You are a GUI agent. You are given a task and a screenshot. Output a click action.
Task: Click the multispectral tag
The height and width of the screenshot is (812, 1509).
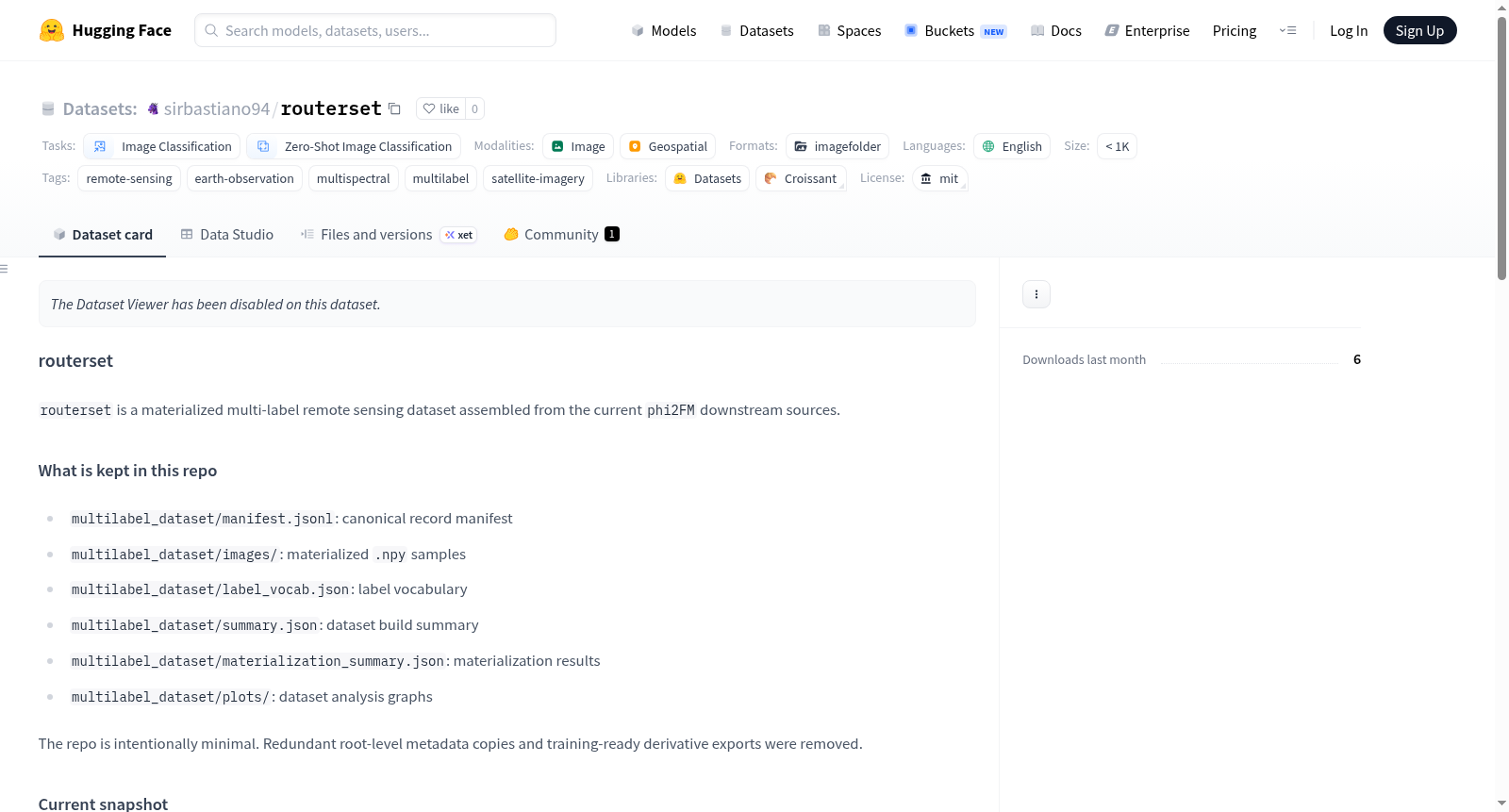tap(354, 178)
